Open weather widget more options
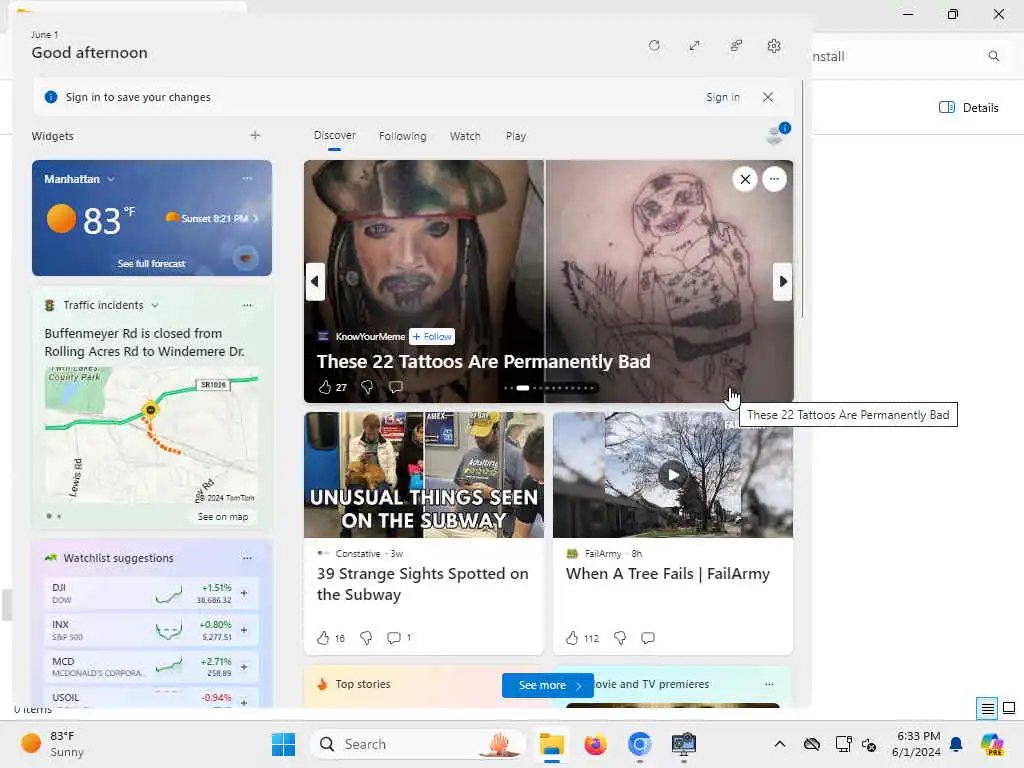 point(247,178)
